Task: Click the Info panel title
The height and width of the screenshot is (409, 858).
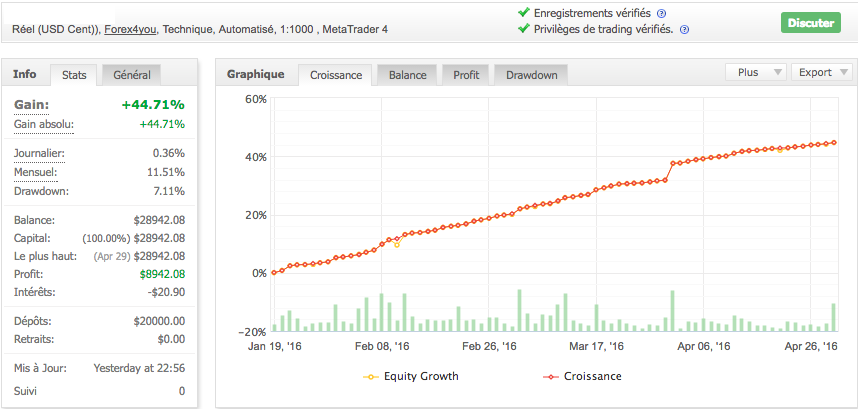Action: coord(25,74)
